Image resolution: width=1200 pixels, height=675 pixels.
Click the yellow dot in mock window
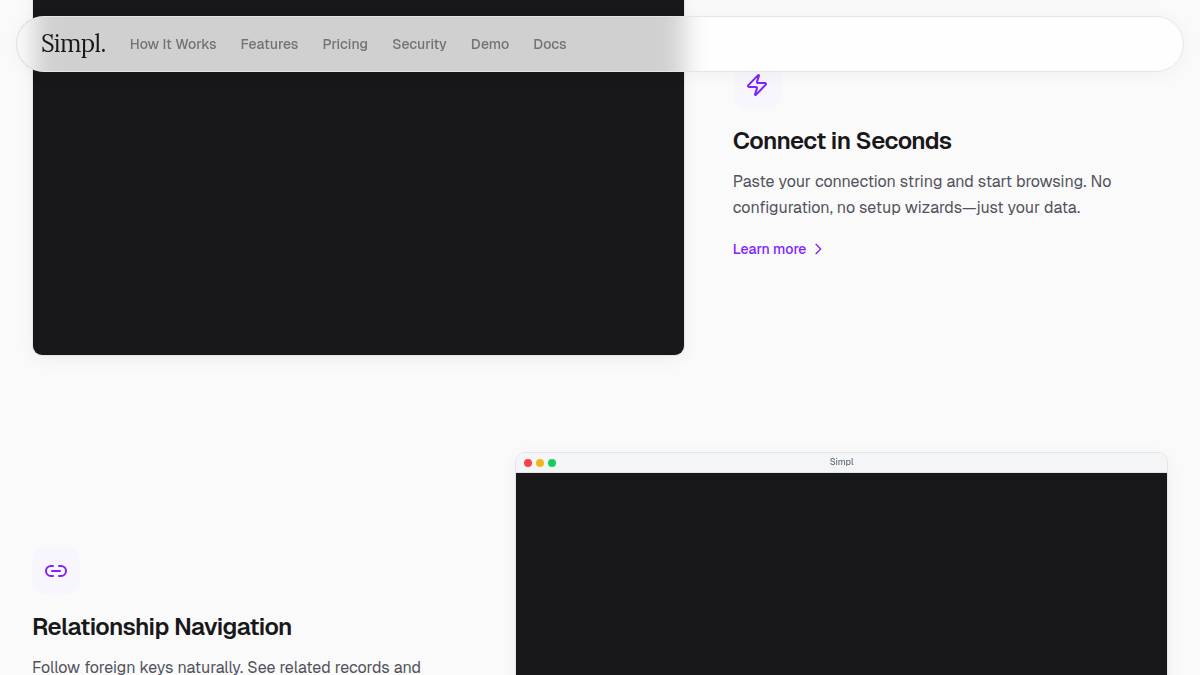point(540,463)
